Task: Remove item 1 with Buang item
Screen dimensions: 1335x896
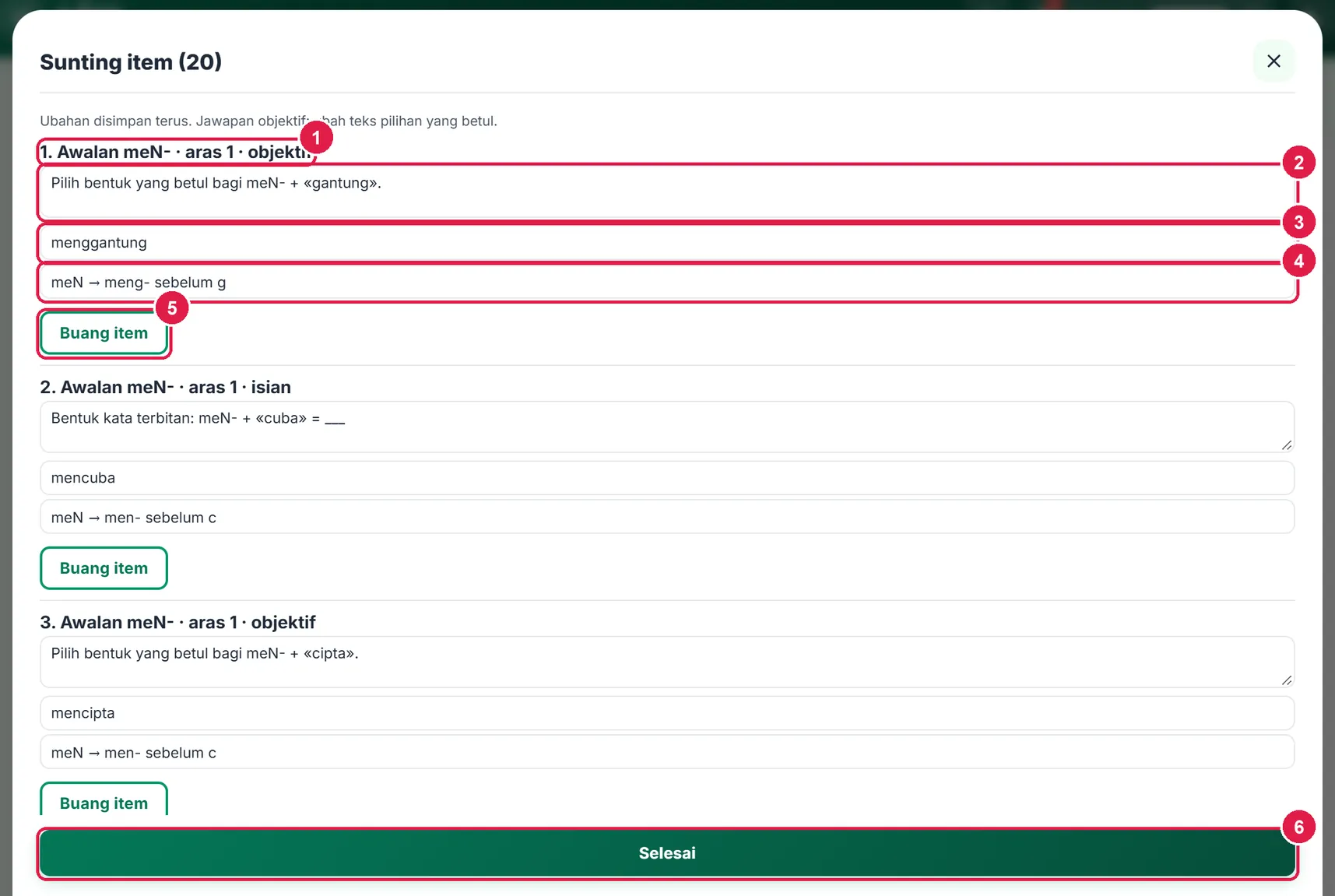Action: tap(104, 333)
